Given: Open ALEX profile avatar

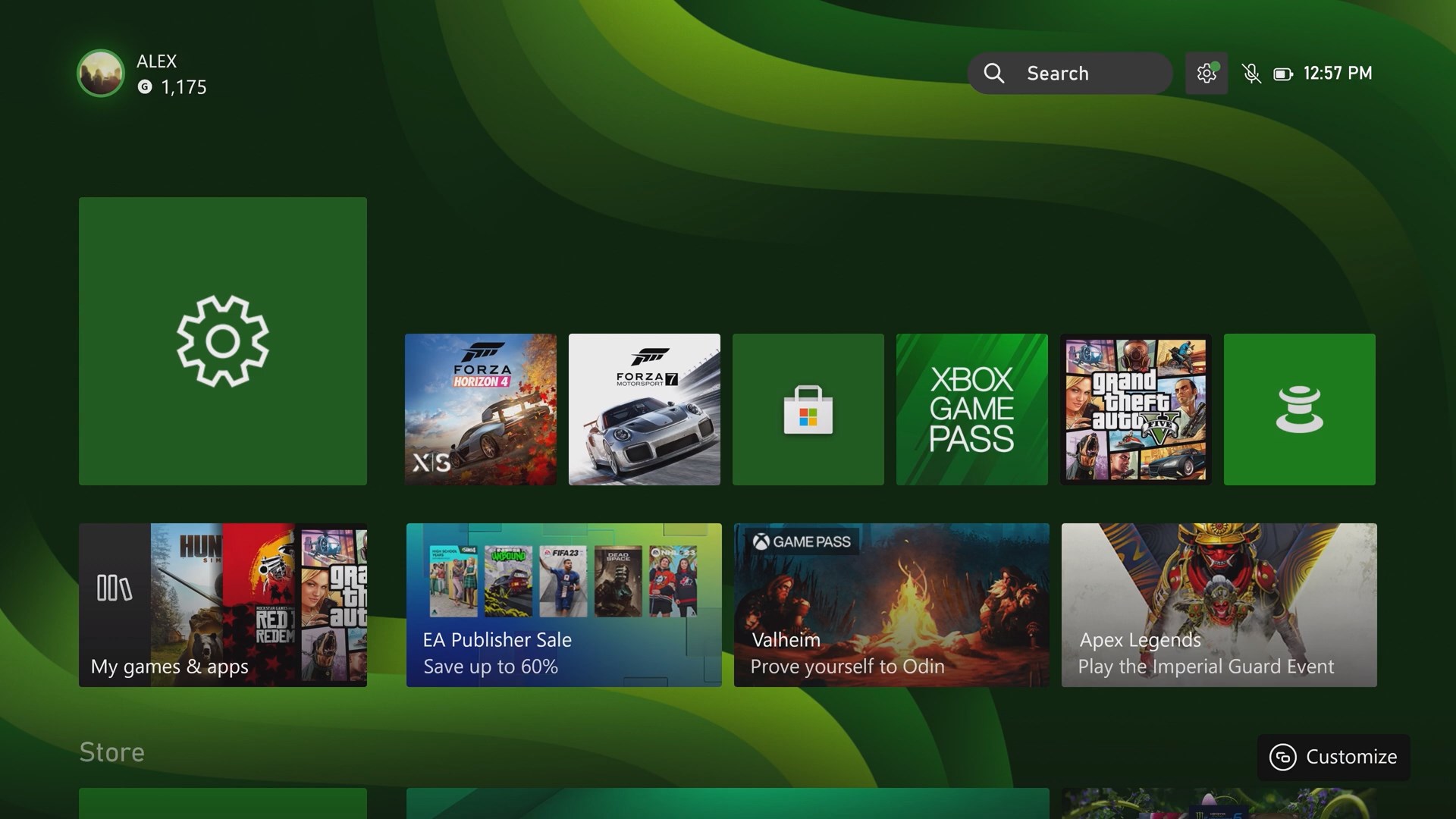Looking at the screenshot, I should click(x=101, y=74).
